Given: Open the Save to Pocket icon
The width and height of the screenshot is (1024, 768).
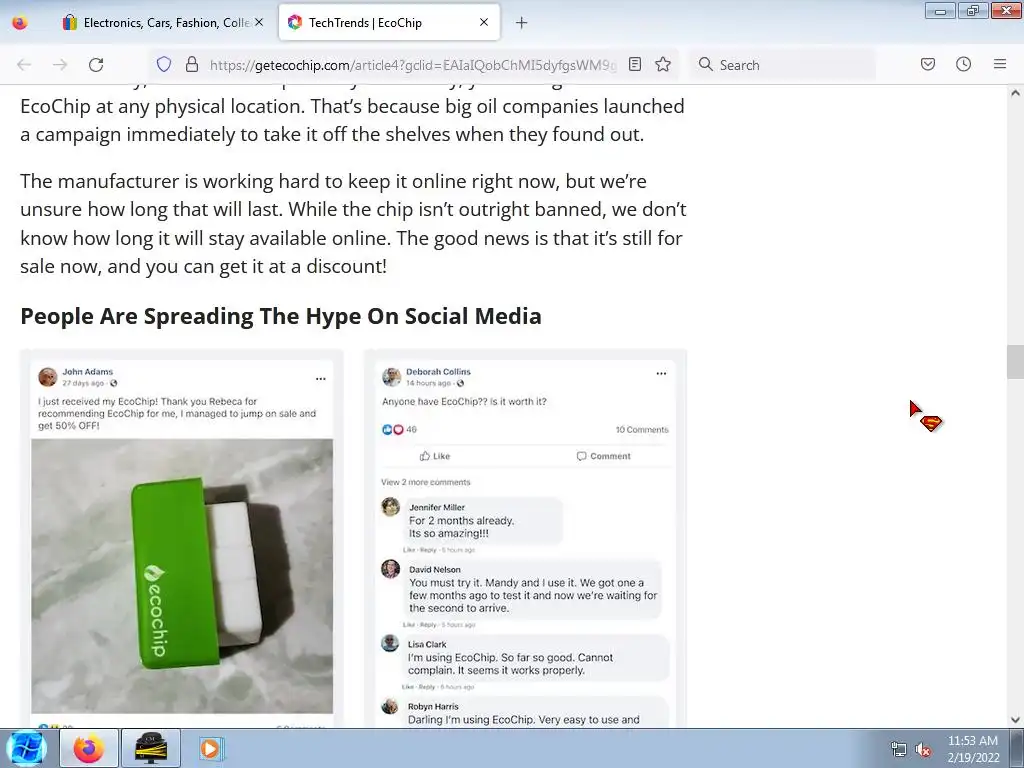Looking at the screenshot, I should coord(928,64).
